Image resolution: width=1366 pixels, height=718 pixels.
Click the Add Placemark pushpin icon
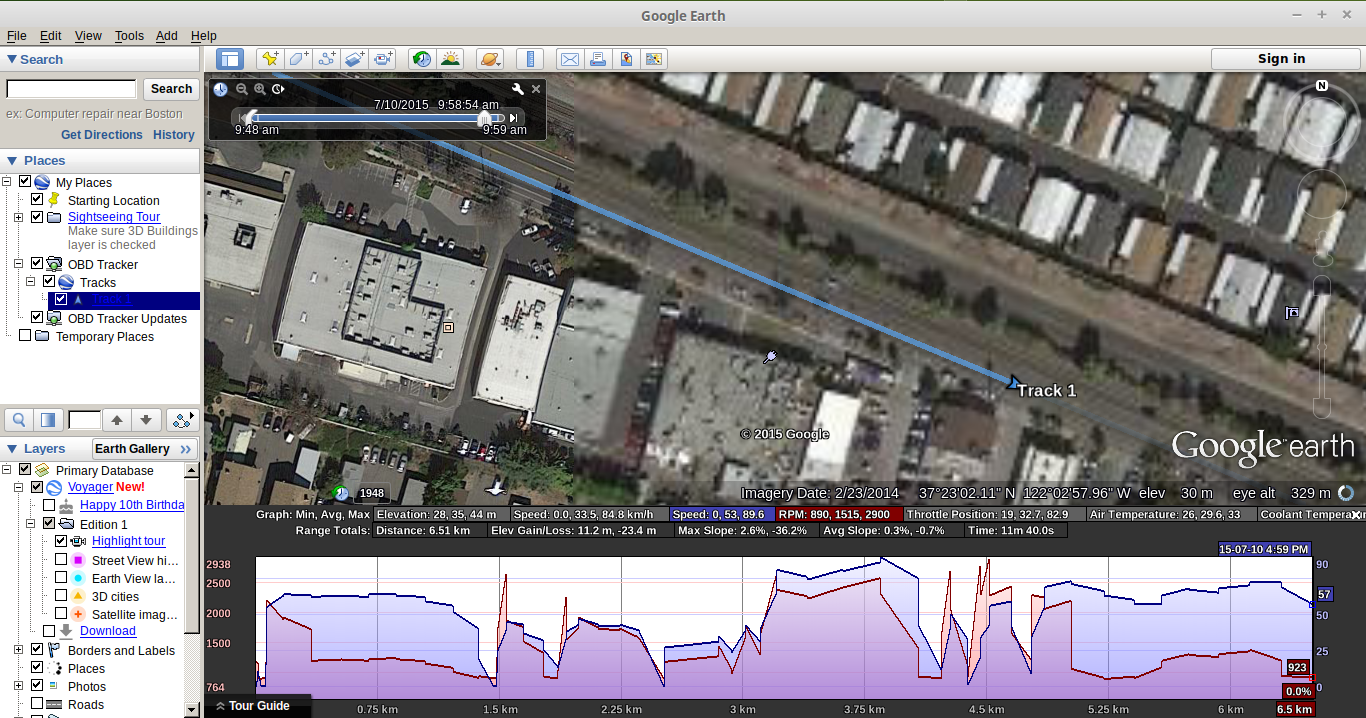[269, 59]
